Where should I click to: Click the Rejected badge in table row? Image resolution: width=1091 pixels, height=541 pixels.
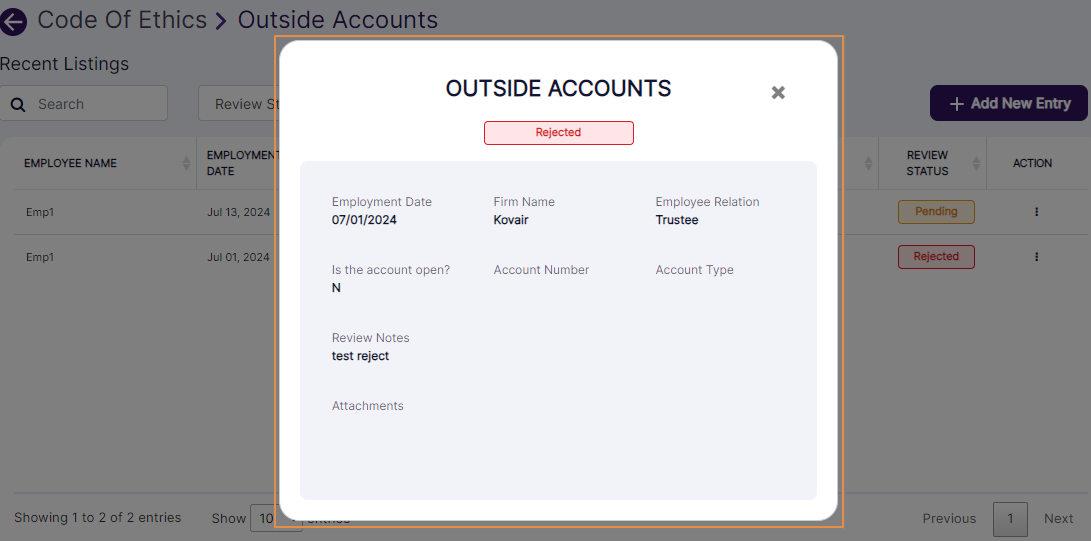point(936,257)
